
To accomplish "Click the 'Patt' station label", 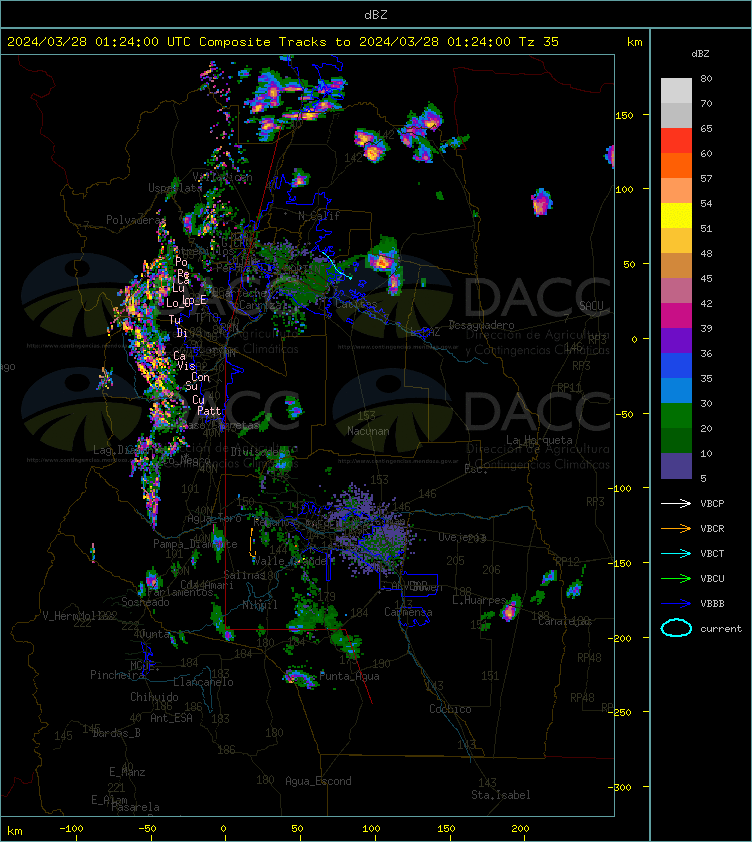I will pos(209,411).
